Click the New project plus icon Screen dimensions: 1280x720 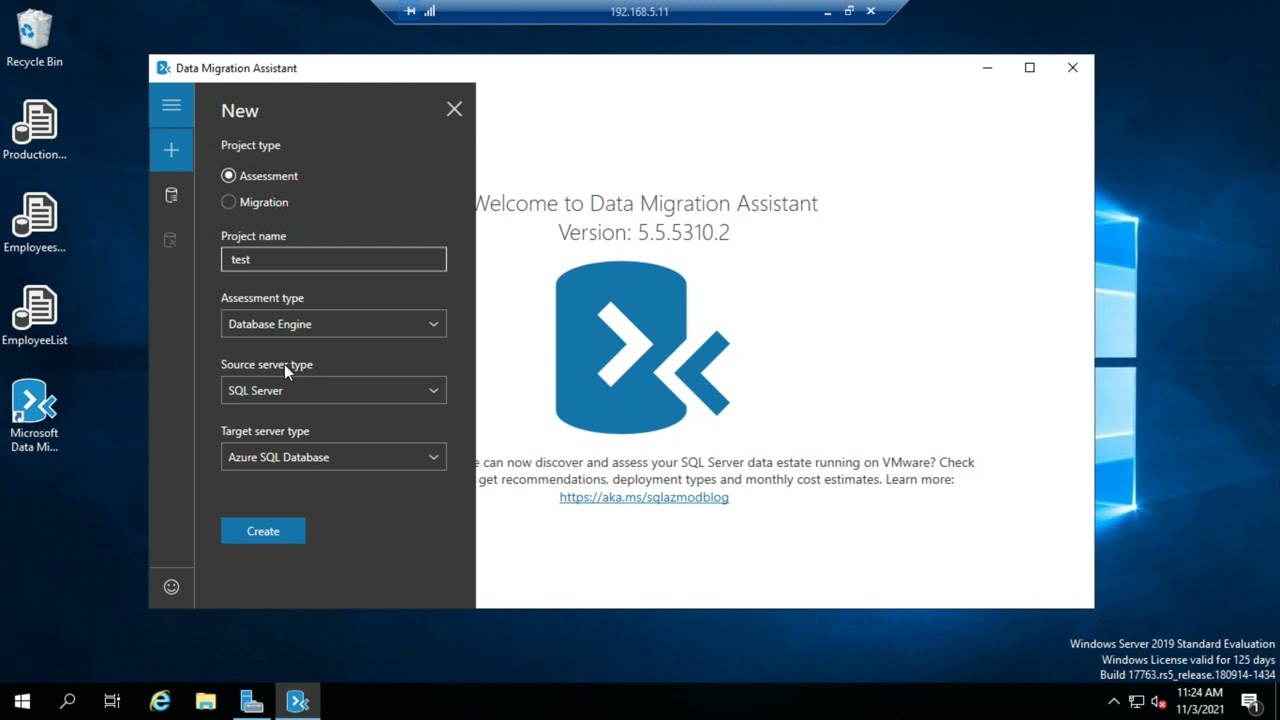[171, 150]
